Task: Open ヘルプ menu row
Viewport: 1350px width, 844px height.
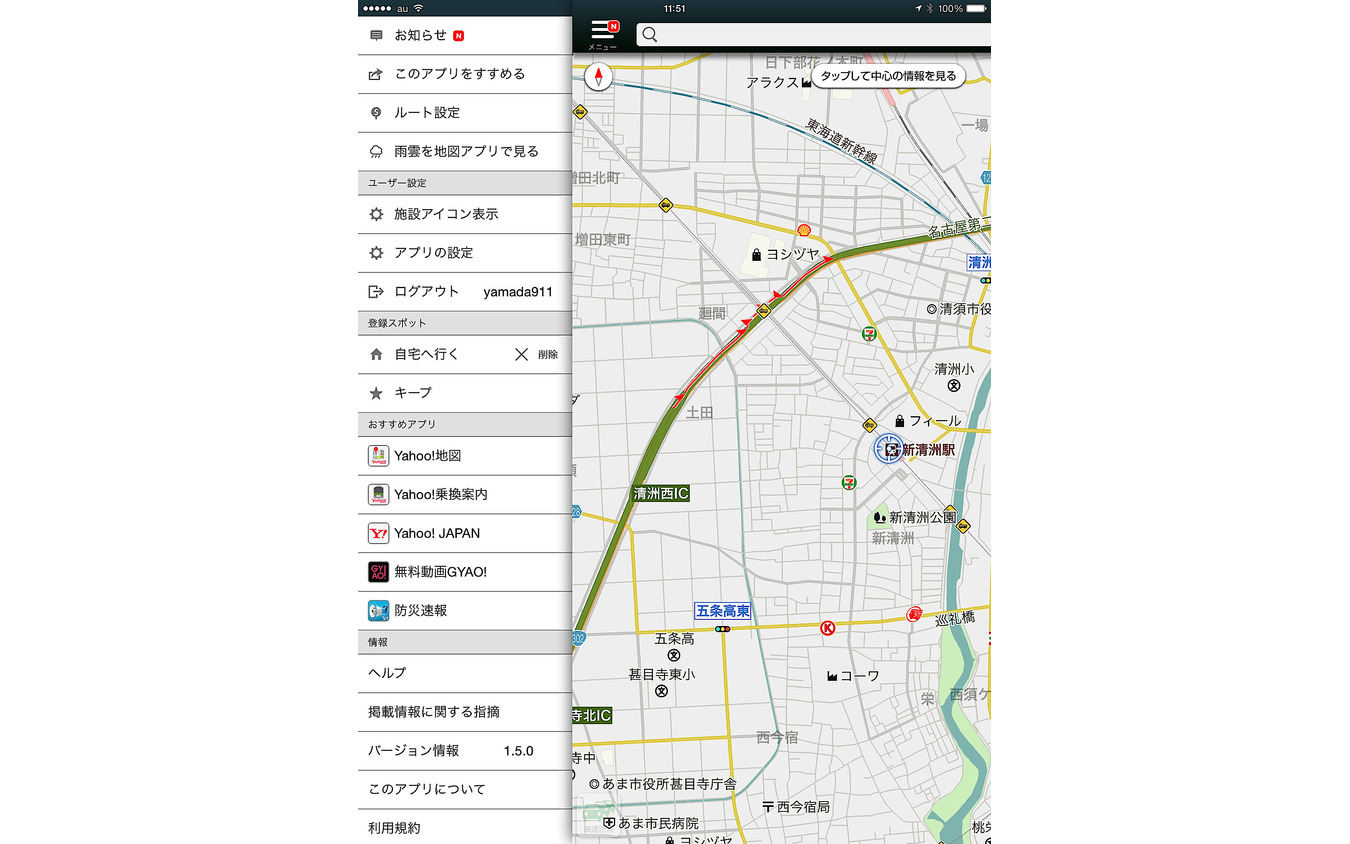Action: coord(465,673)
